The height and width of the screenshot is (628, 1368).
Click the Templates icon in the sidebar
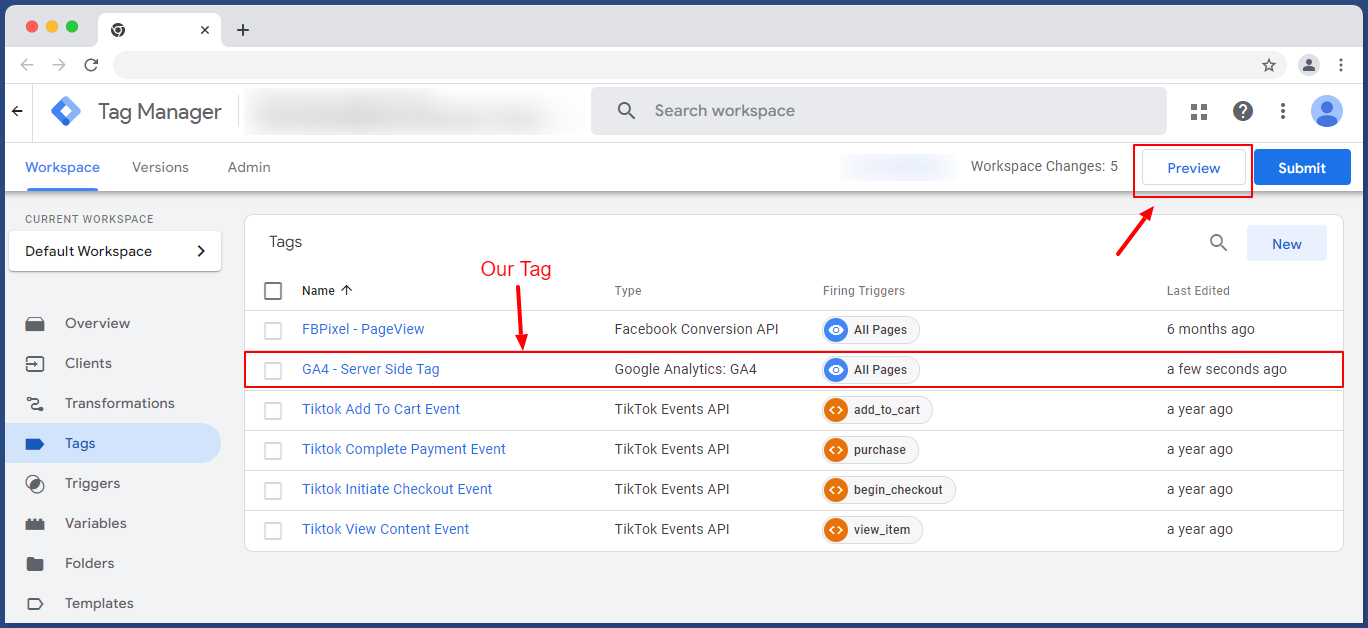35,603
